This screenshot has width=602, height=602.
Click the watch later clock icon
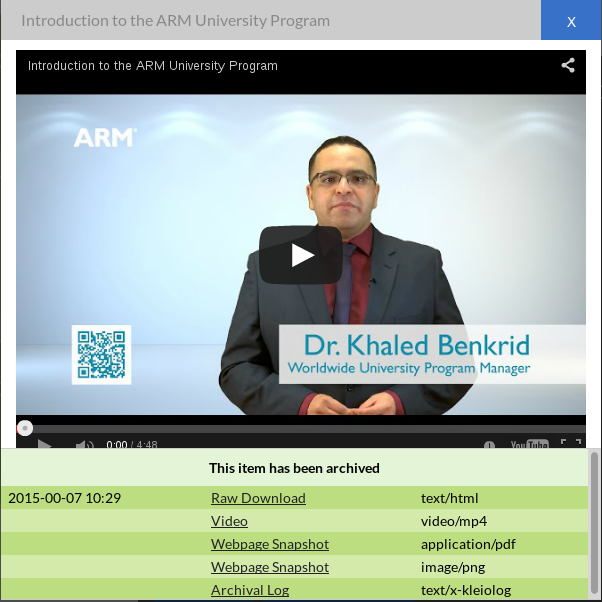[489, 445]
